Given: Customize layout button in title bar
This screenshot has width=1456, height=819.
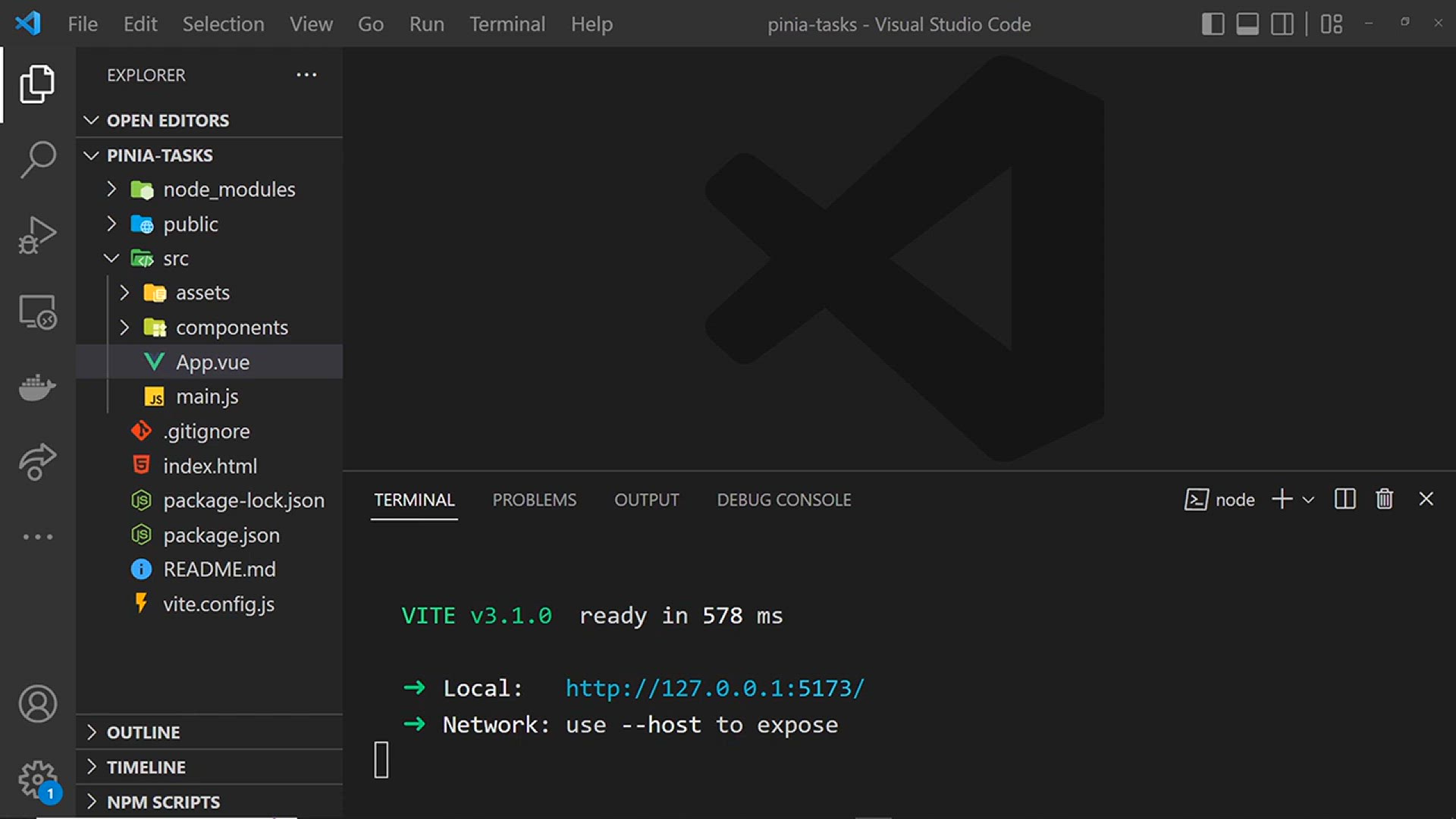Looking at the screenshot, I should pos(1332,24).
